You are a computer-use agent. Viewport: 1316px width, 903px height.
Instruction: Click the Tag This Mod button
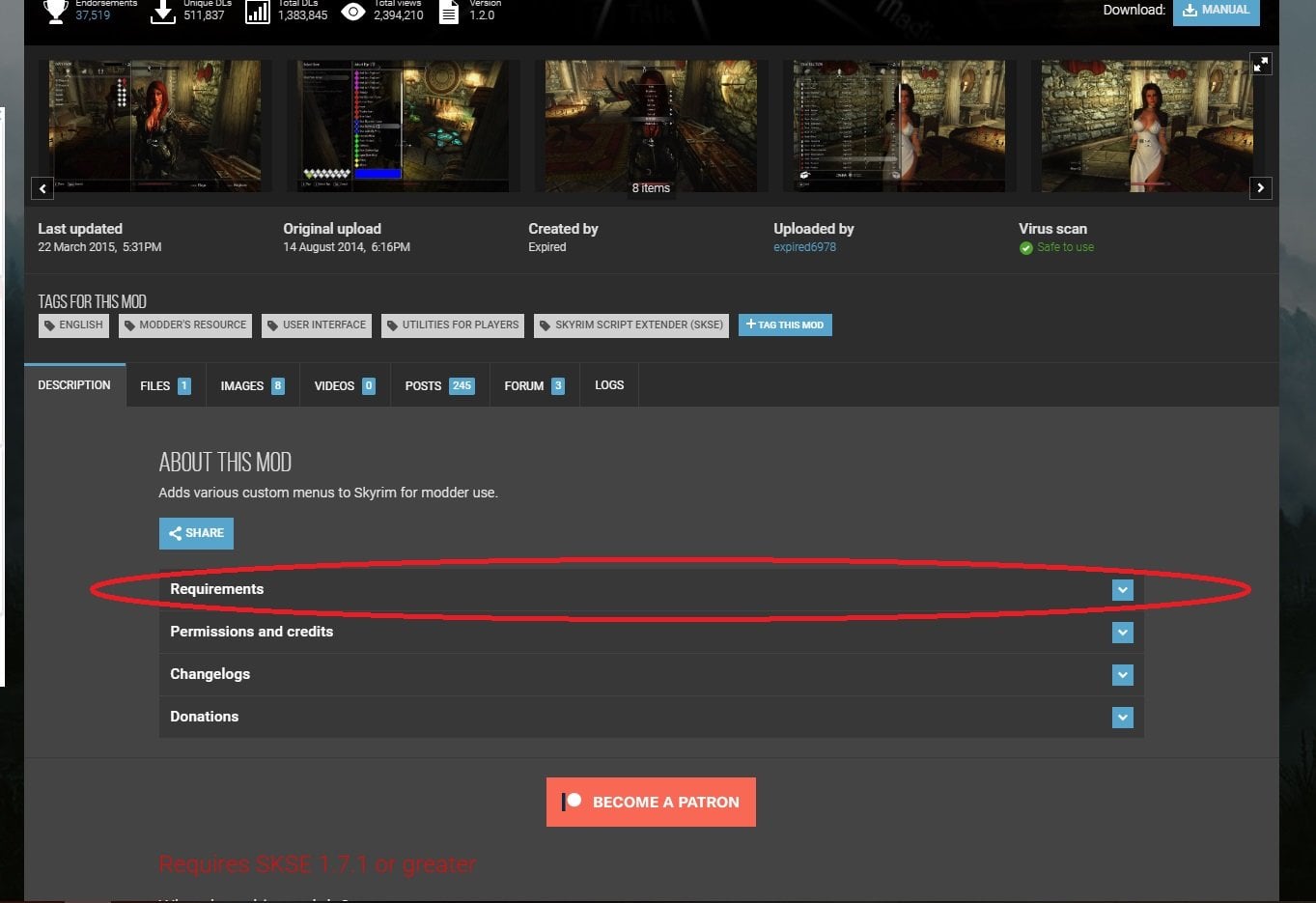785,325
